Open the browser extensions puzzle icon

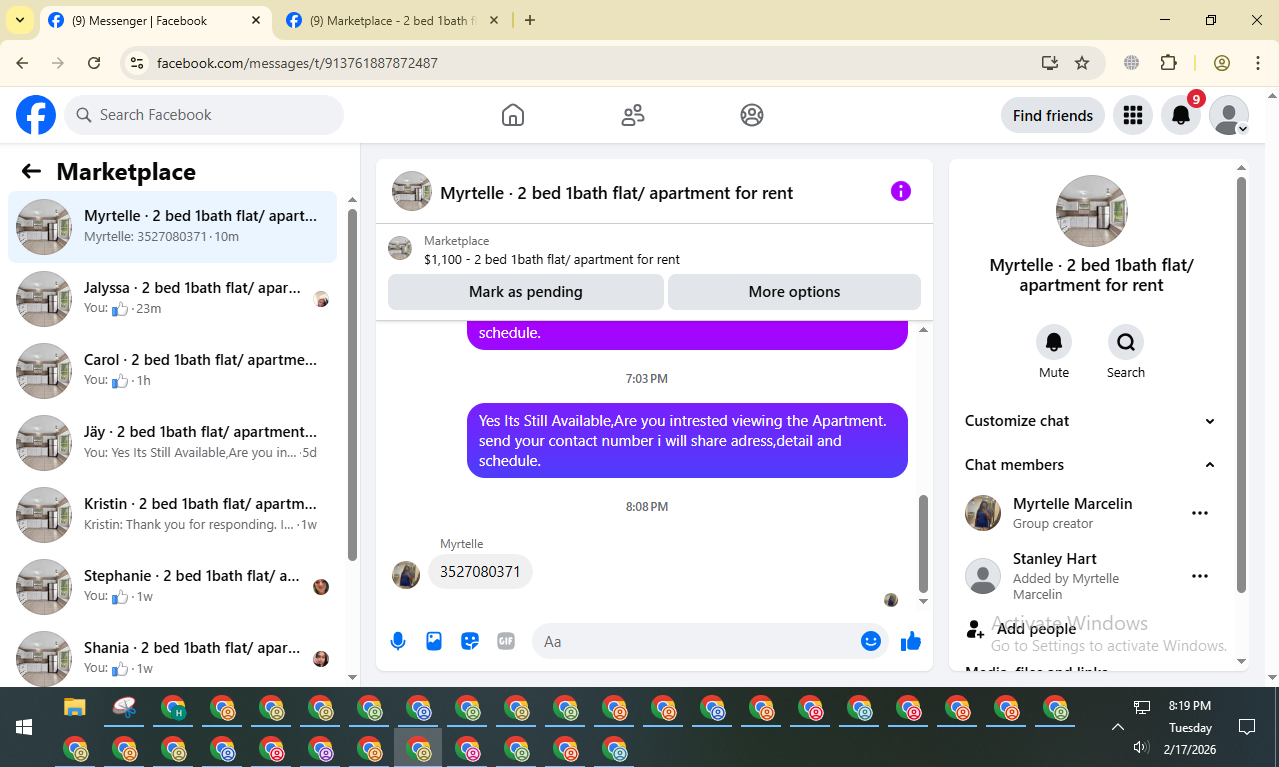point(1168,63)
